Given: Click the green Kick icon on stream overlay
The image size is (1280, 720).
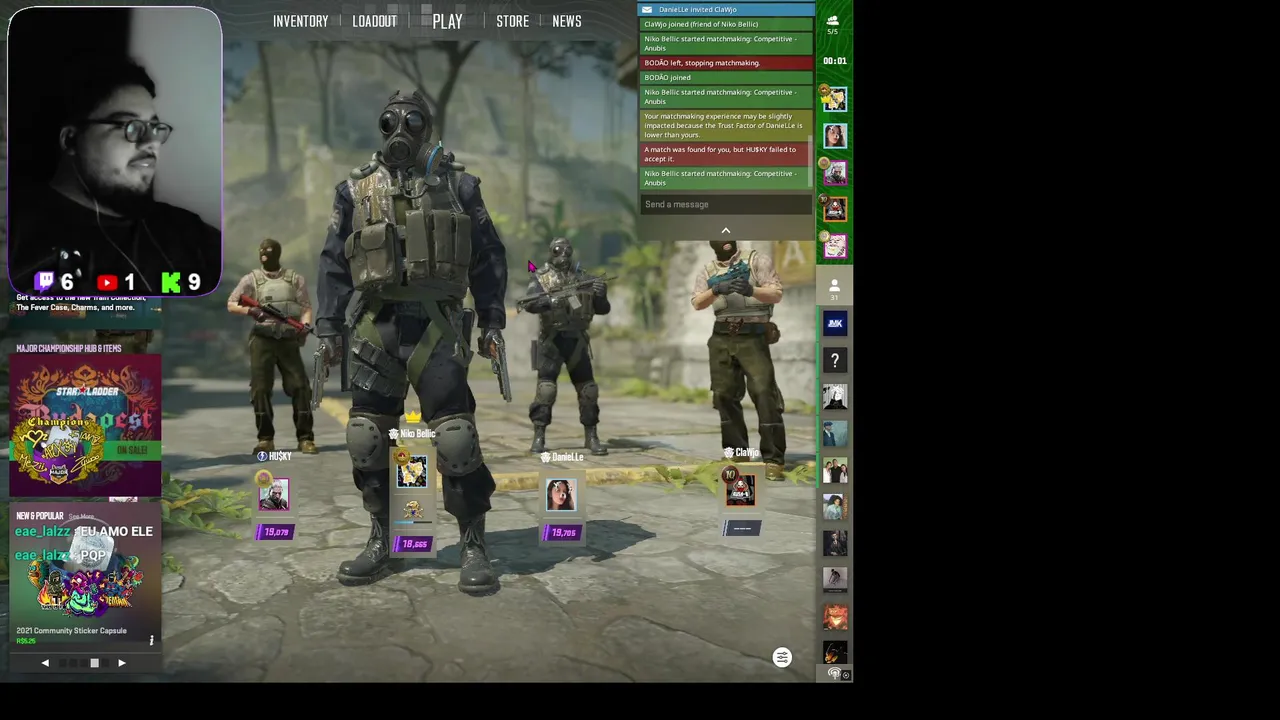Looking at the screenshot, I should coord(171,282).
